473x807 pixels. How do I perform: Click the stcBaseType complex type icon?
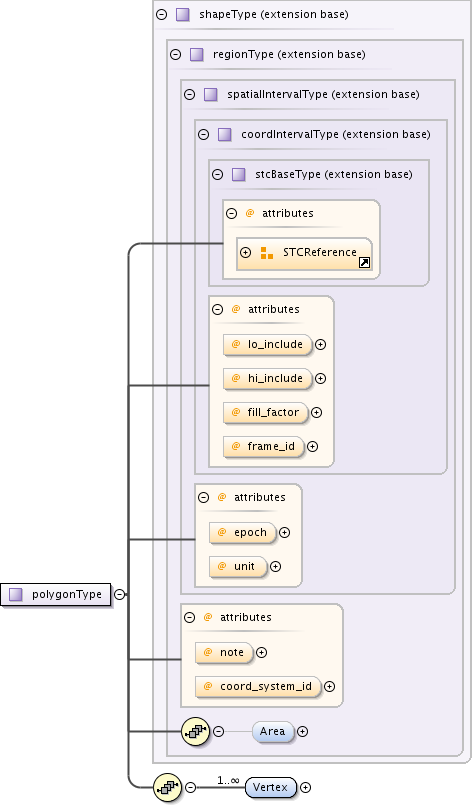(x=238, y=174)
